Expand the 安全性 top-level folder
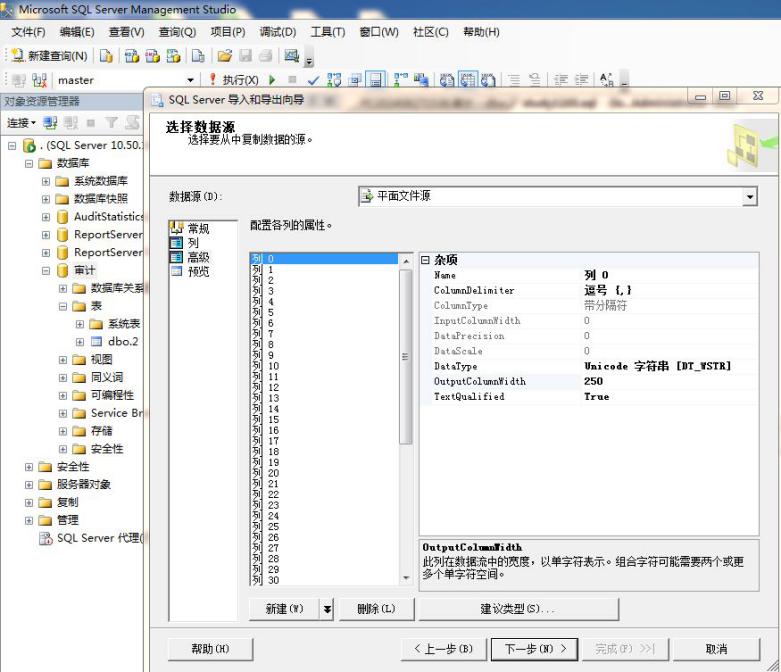The height and width of the screenshot is (672, 781). point(30,467)
